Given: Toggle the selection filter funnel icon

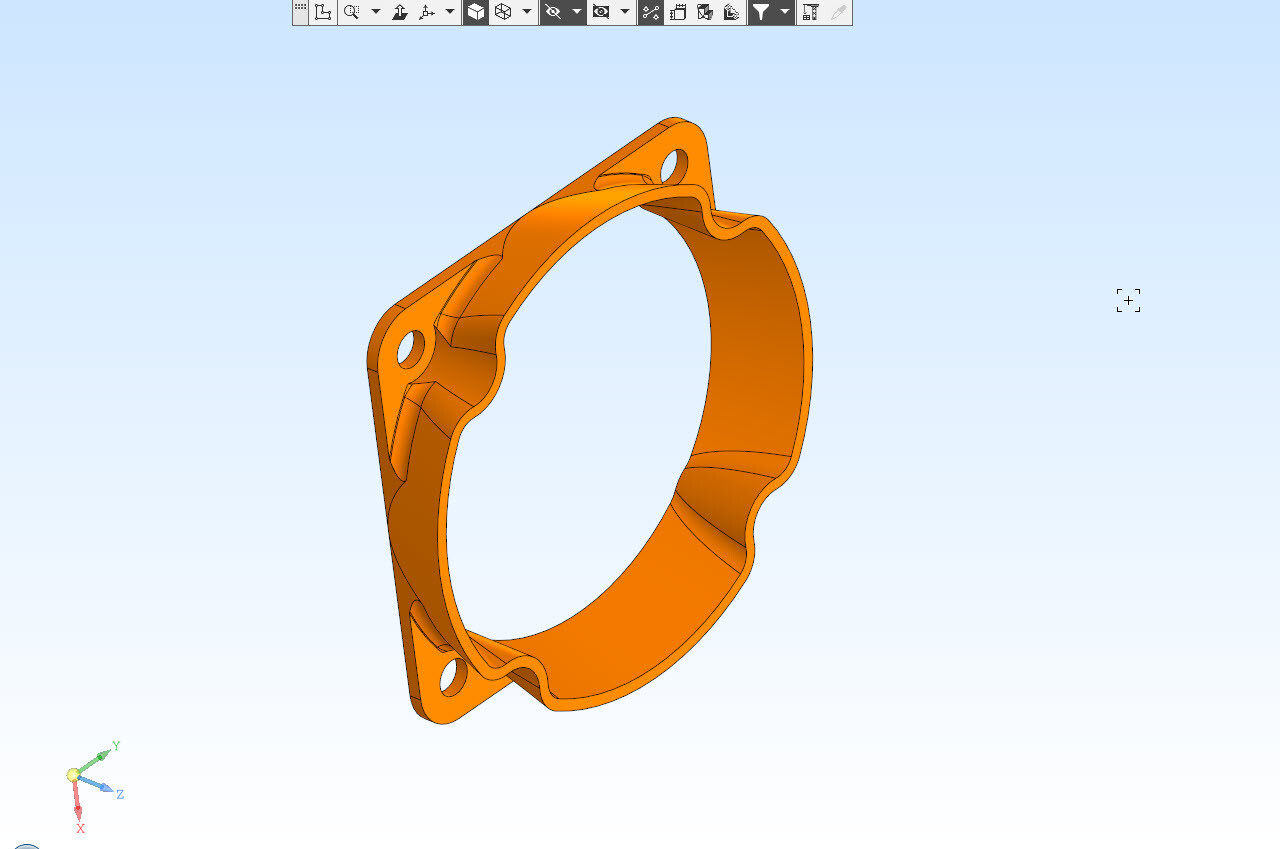Looking at the screenshot, I should (x=761, y=12).
